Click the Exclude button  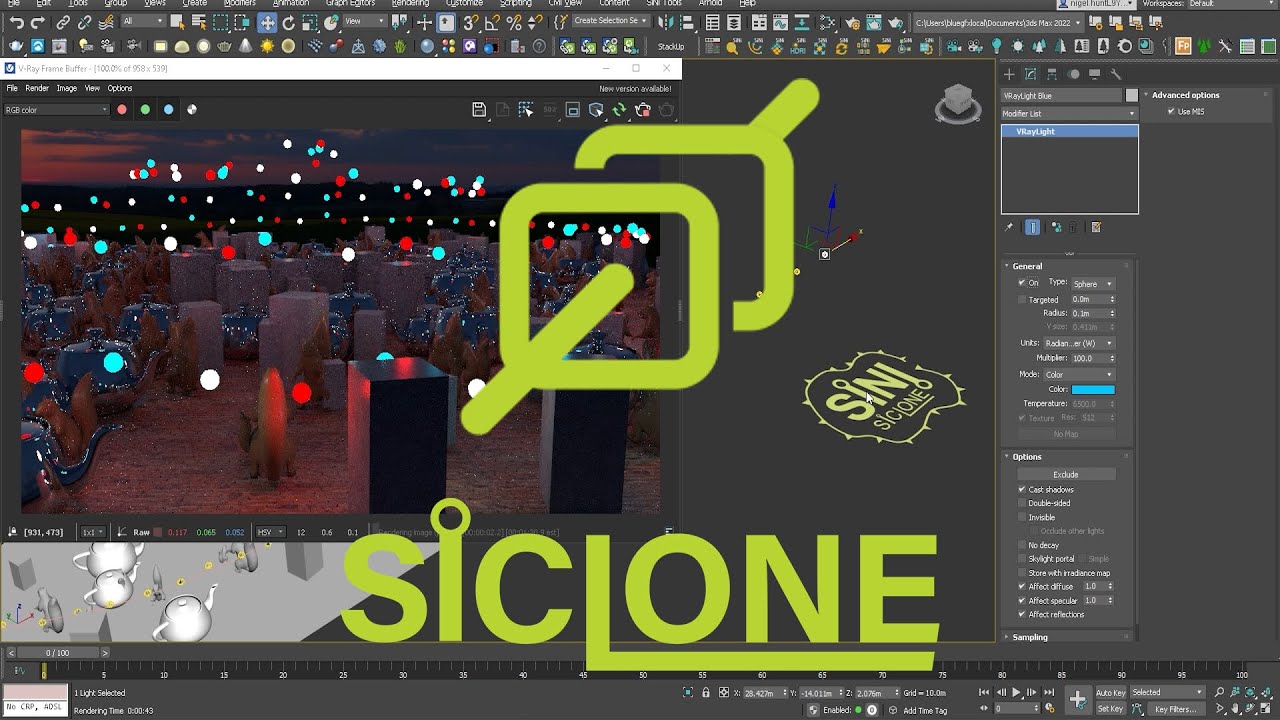coord(1066,474)
